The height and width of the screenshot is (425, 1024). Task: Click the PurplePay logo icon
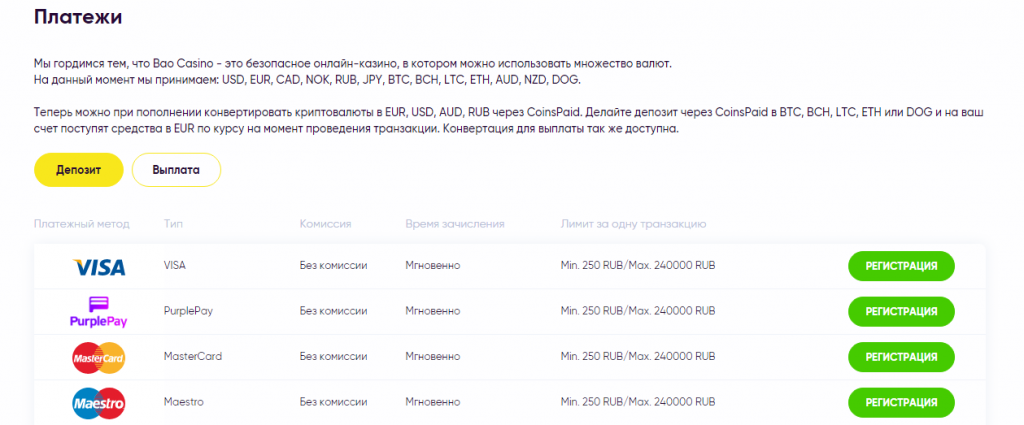click(x=98, y=312)
